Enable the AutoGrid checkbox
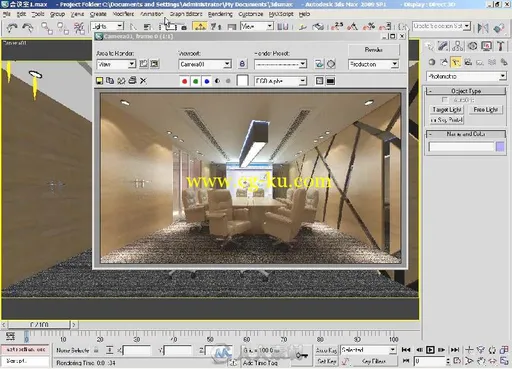This screenshot has width=512, height=369. coord(444,100)
